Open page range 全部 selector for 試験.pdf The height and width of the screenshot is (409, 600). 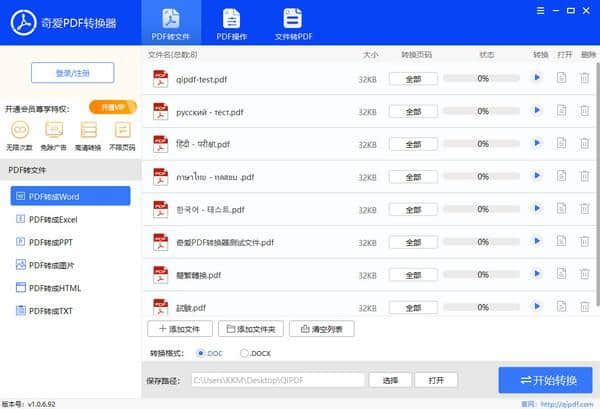pyautogui.click(x=413, y=306)
